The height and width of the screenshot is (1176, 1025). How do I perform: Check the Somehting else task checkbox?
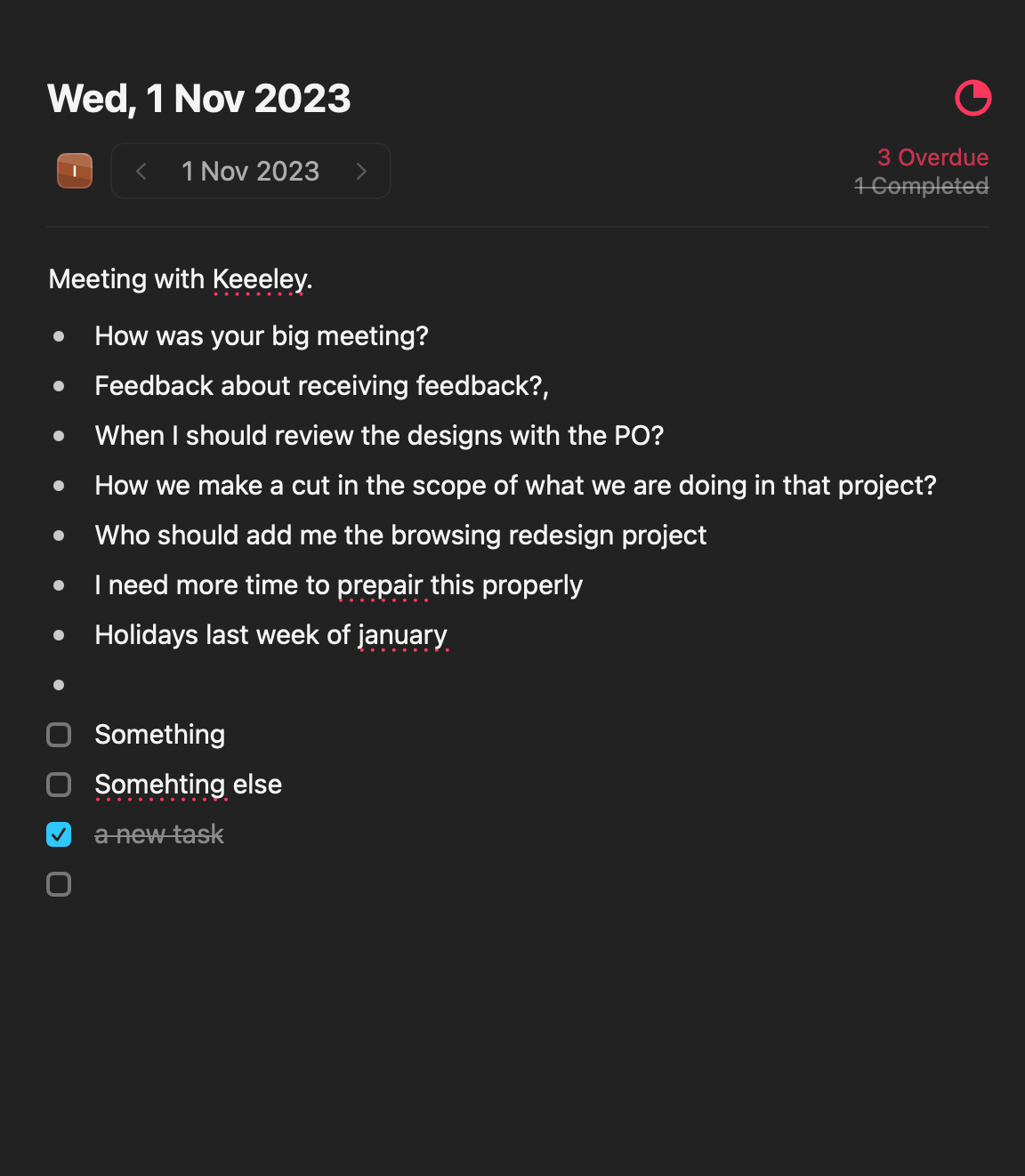pyautogui.click(x=59, y=785)
